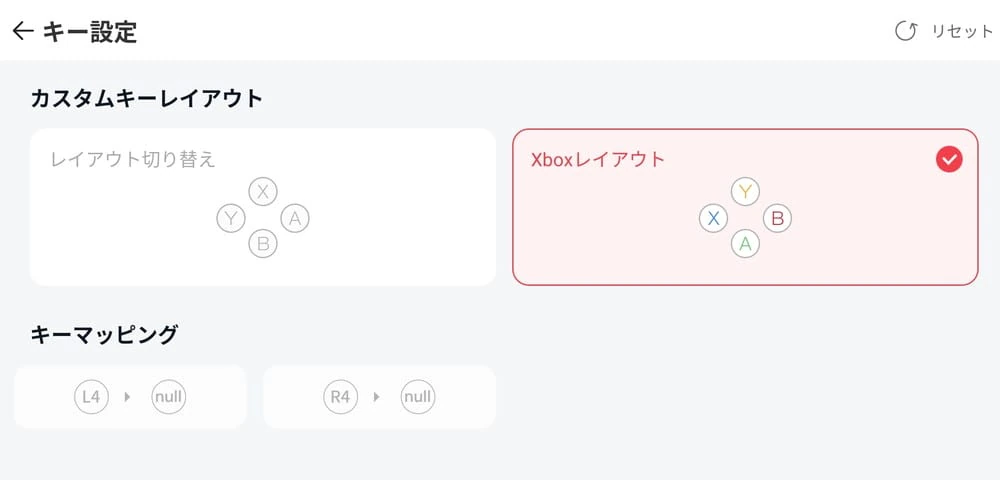1000x480 pixels.
Task: Click the gray X button icon
Action: [x=263, y=191]
